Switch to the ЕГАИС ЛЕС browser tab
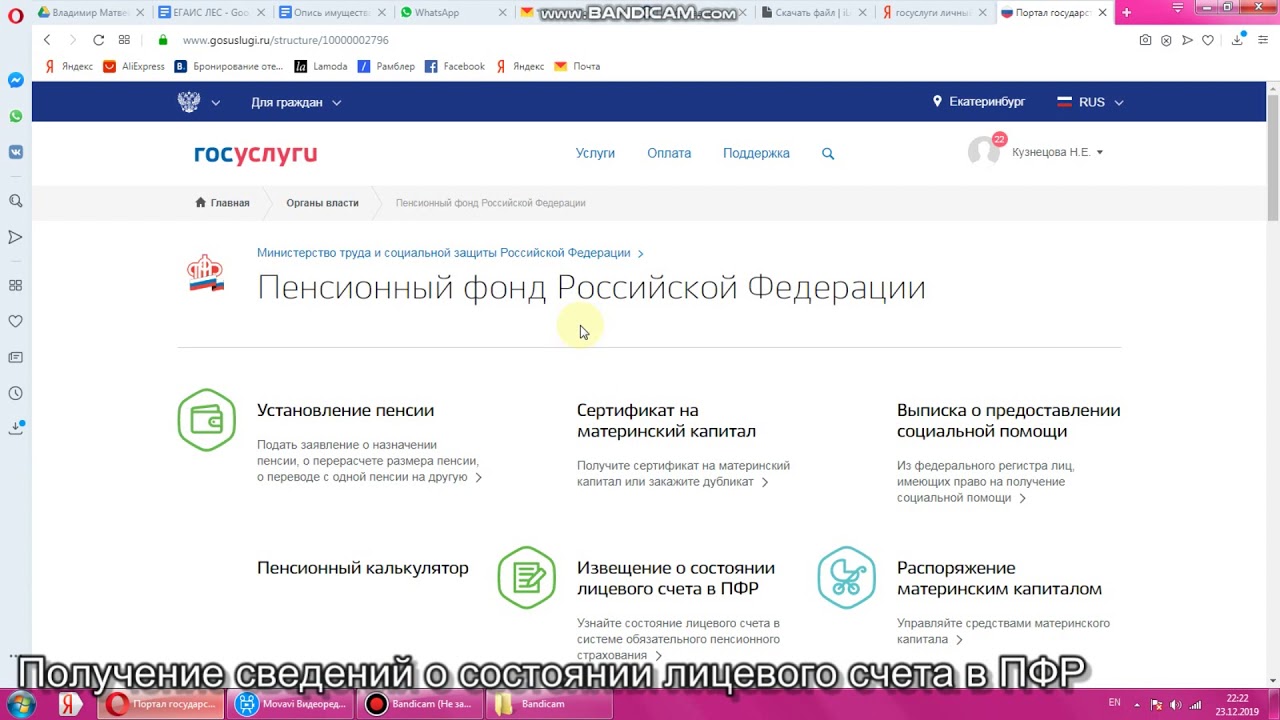The width and height of the screenshot is (1280, 720). 212,13
